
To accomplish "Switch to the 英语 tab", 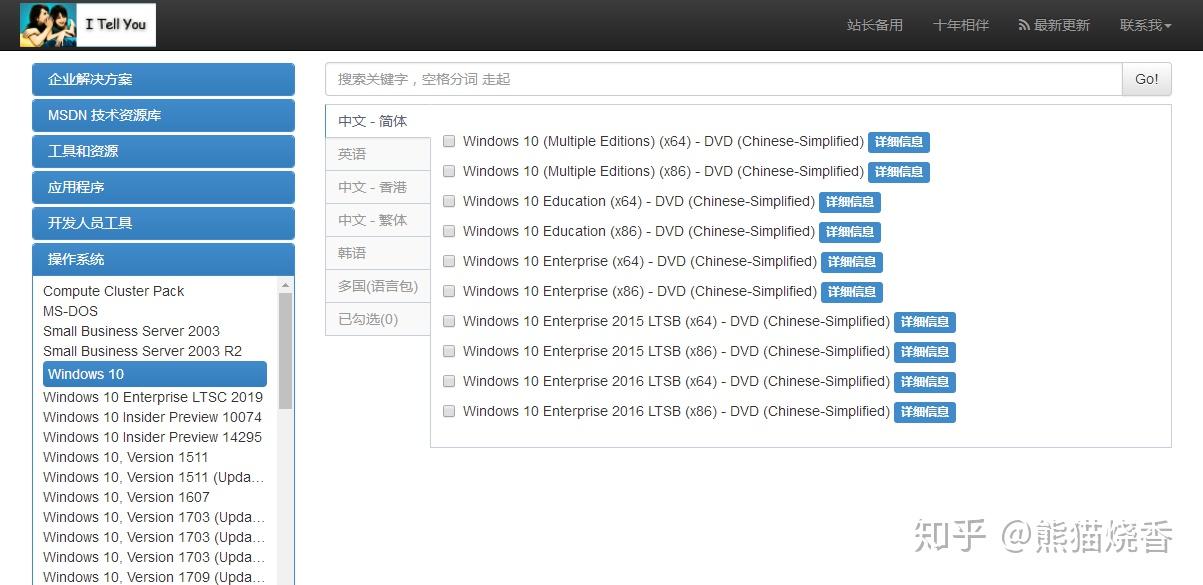I will point(378,154).
